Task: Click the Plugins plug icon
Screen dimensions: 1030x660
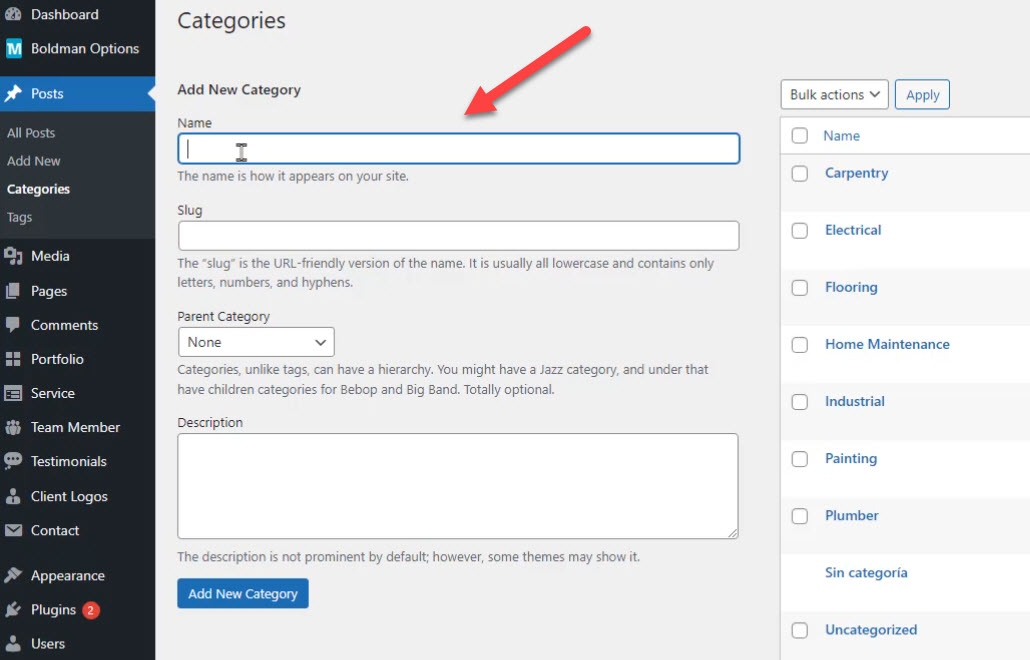Action: (13, 609)
